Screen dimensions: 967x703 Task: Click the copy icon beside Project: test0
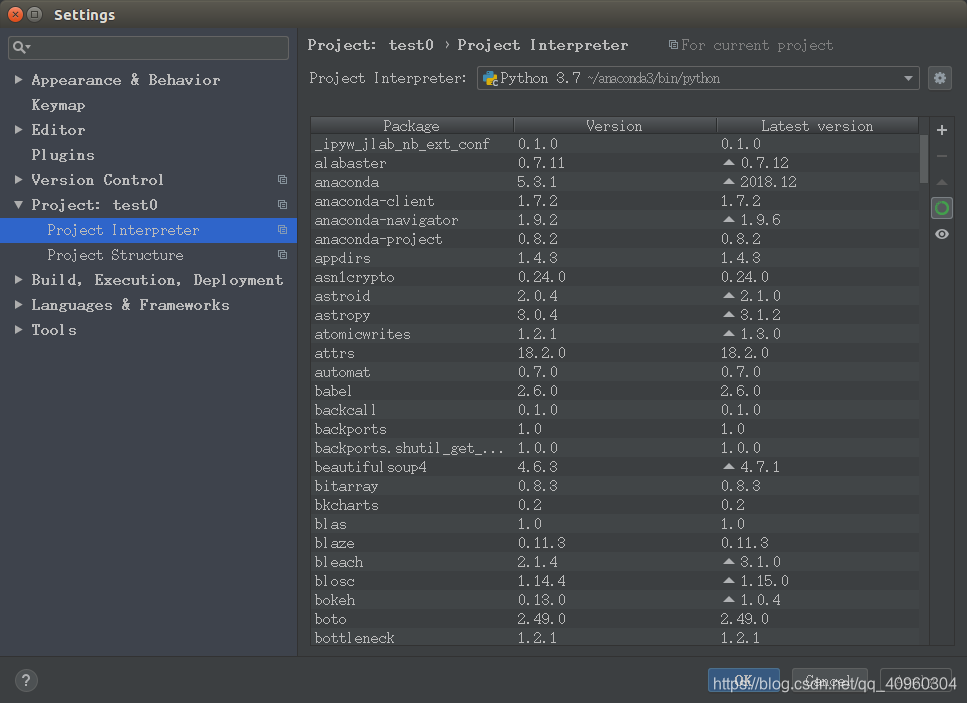tap(282, 205)
